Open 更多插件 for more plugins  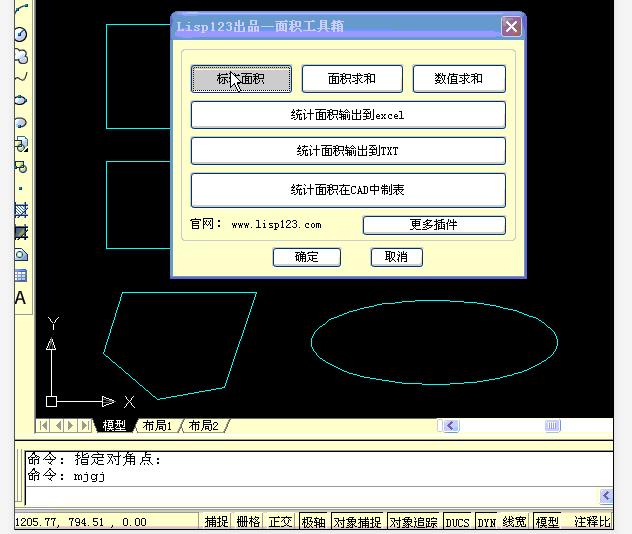coord(434,225)
